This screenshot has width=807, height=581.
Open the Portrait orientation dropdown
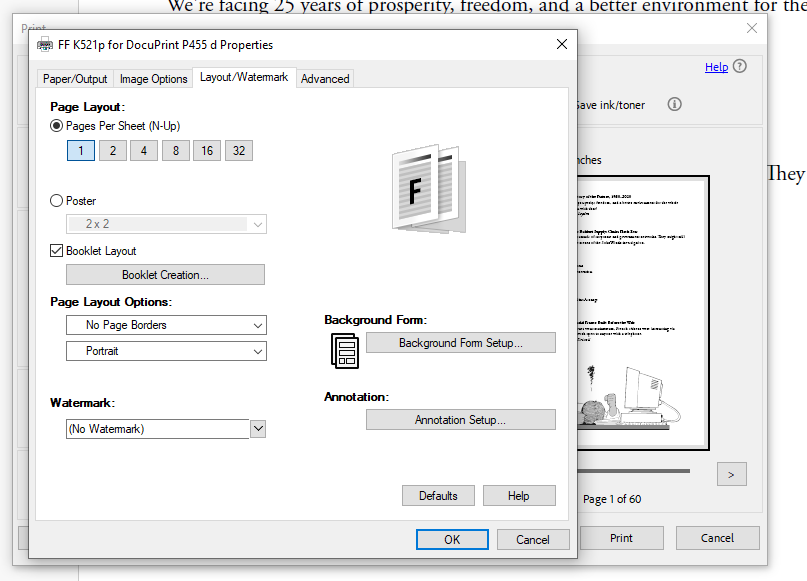pos(166,351)
